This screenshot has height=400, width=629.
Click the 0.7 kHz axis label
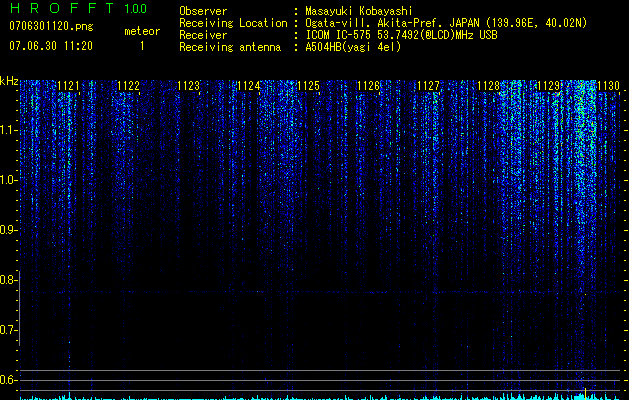(8, 330)
